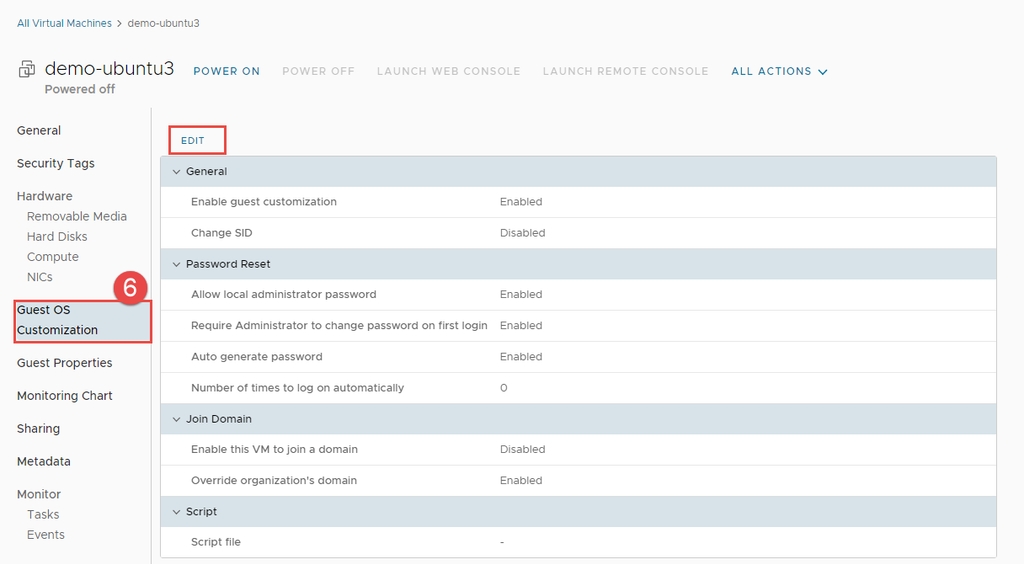This screenshot has width=1024, height=564.
Task: View Tasks under Monitor
Action: 43,515
